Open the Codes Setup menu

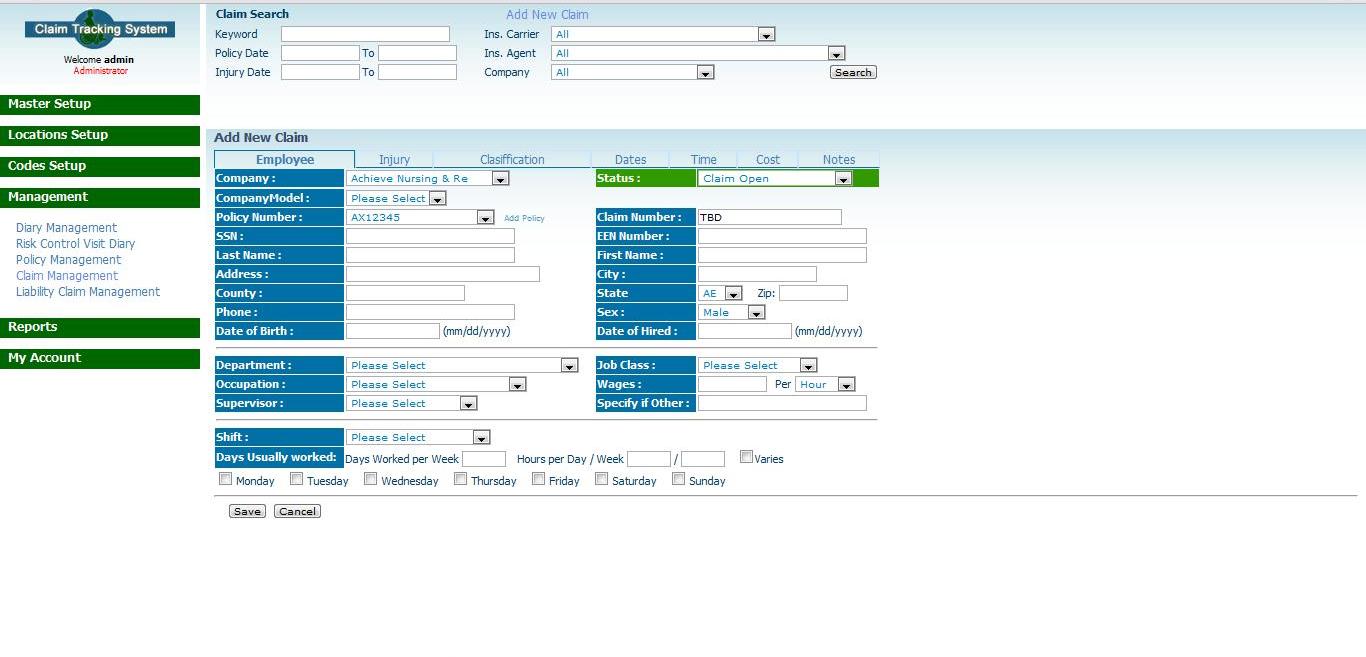(x=100, y=166)
